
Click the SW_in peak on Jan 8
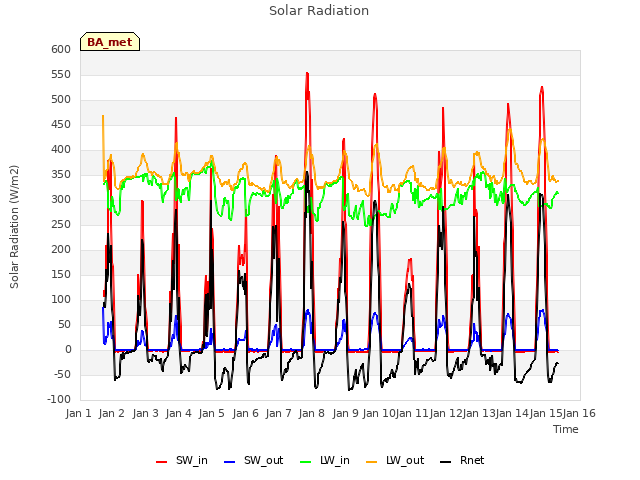pos(307,73)
